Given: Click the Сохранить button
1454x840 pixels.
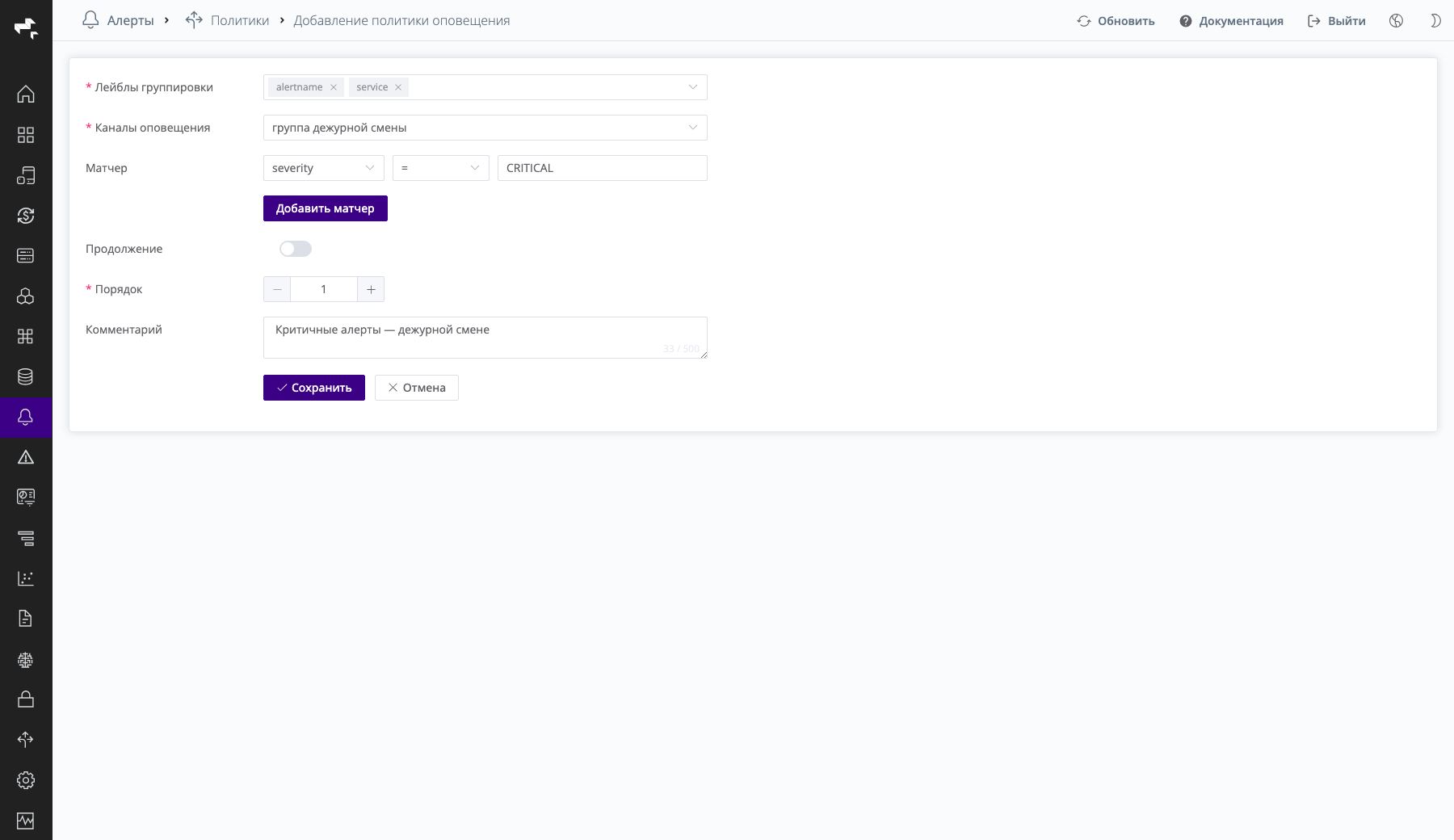Looking at the screenshot, I should pos(313,388).
